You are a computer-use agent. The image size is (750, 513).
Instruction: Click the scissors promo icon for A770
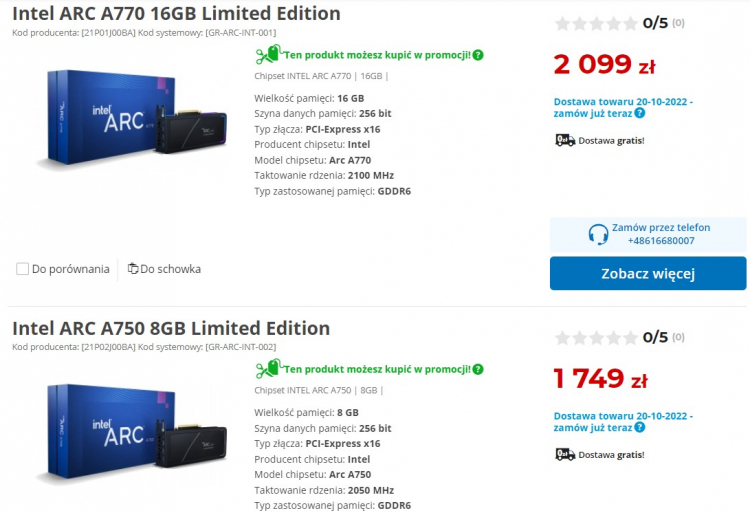pyautogui.click(x=266, y=53)
